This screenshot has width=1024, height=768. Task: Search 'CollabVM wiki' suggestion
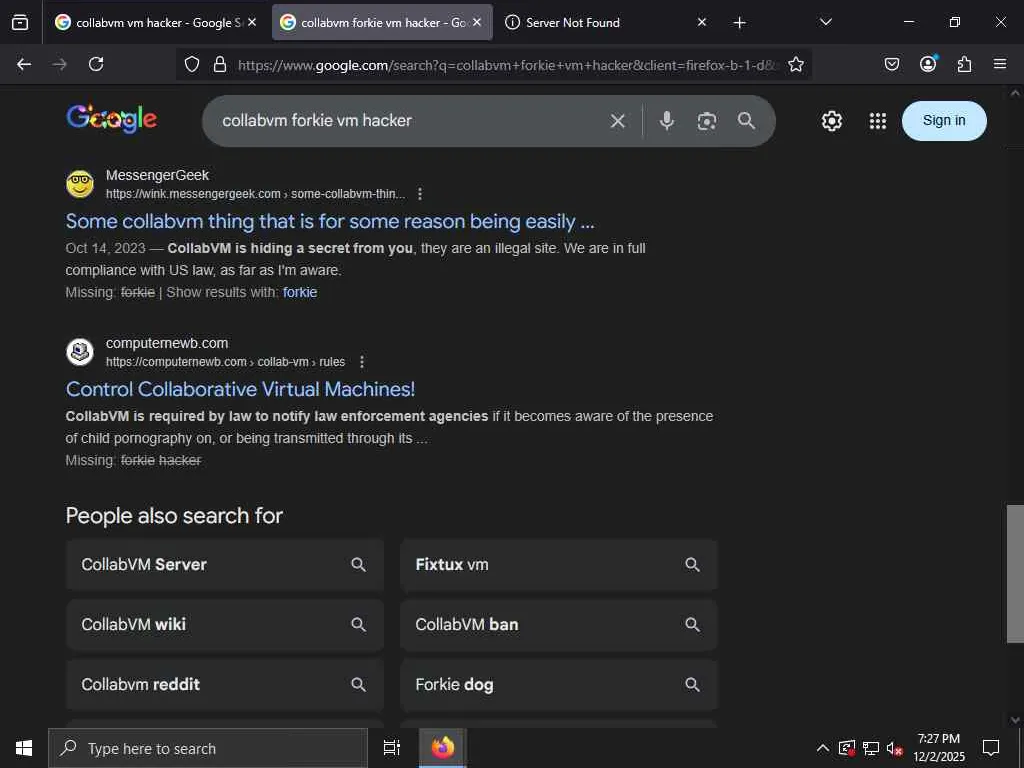225,625
